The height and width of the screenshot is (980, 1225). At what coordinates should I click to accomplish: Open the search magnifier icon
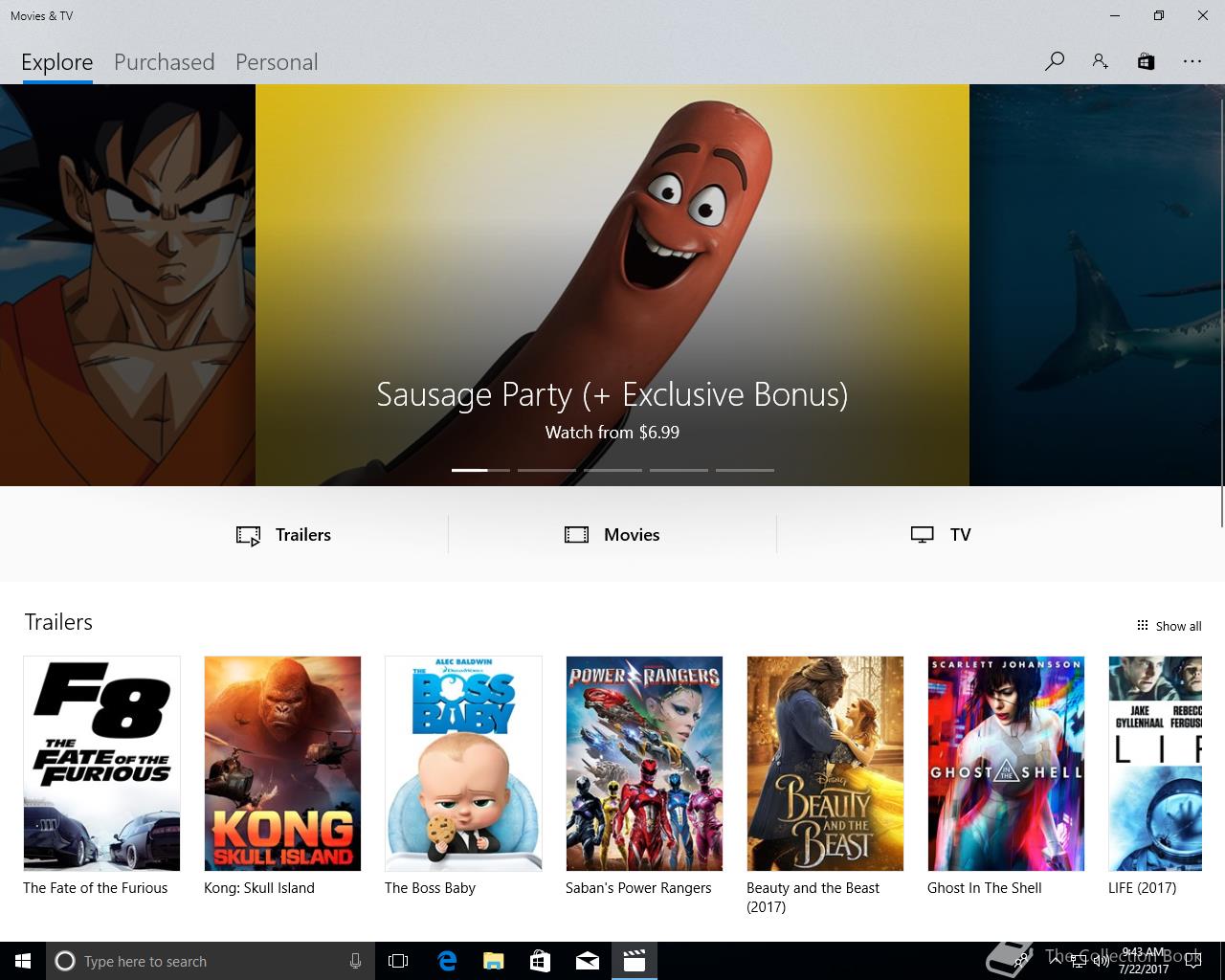pos(1054,61)
